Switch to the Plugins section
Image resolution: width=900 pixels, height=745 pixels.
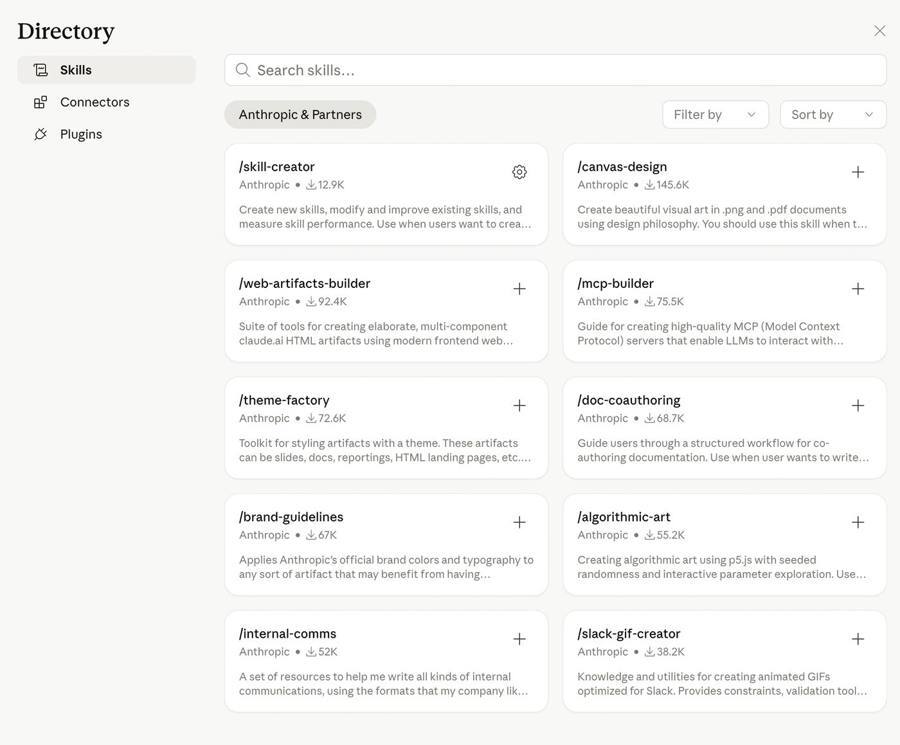coord(106,134)
